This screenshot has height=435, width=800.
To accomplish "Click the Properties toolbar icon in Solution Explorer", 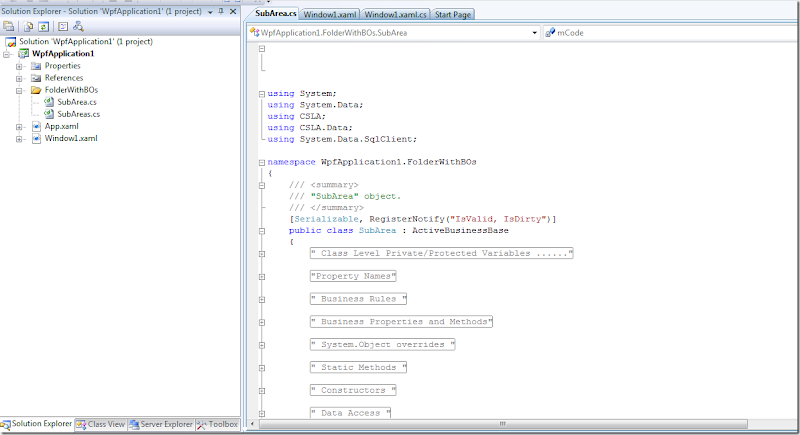I will (9, 26).
